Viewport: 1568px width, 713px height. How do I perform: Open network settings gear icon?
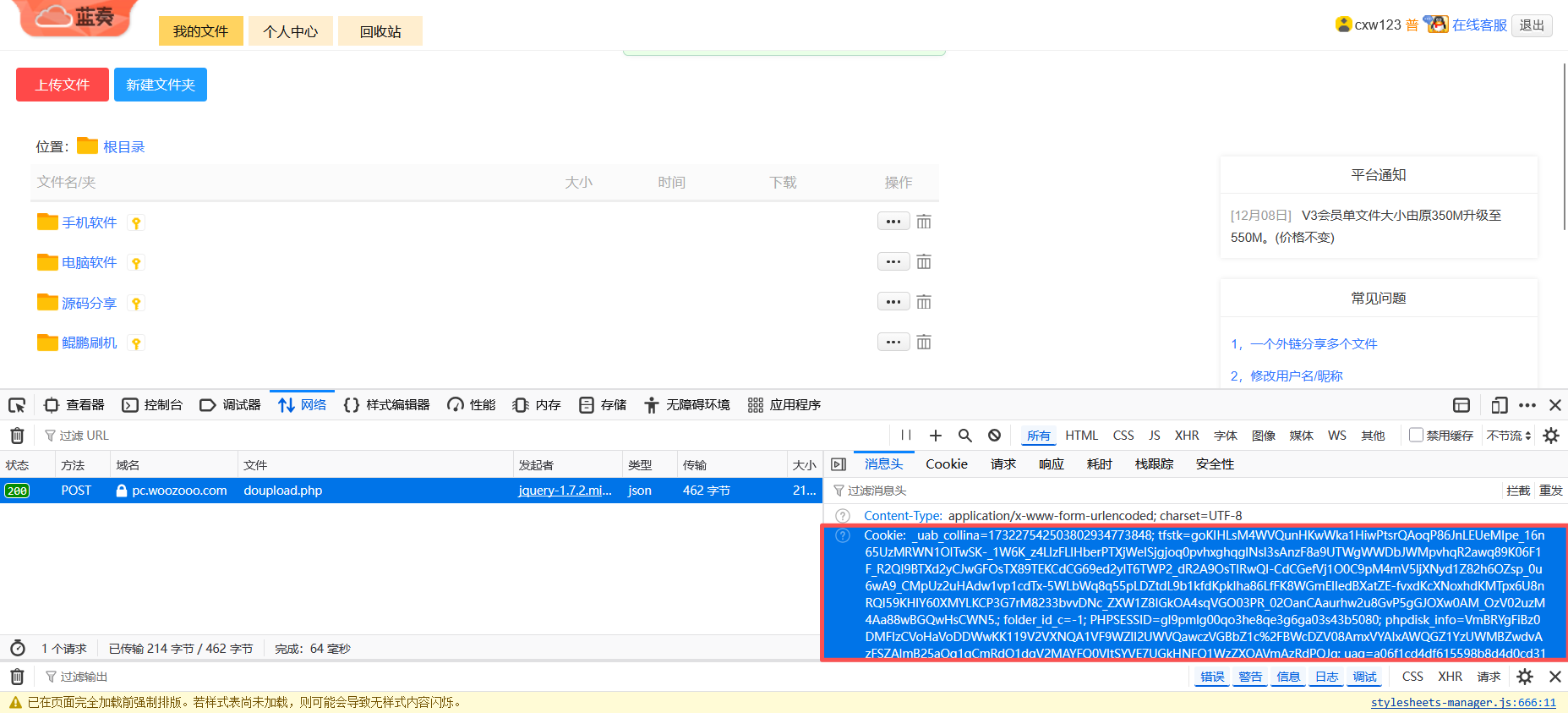click(x=1550, y=436)
